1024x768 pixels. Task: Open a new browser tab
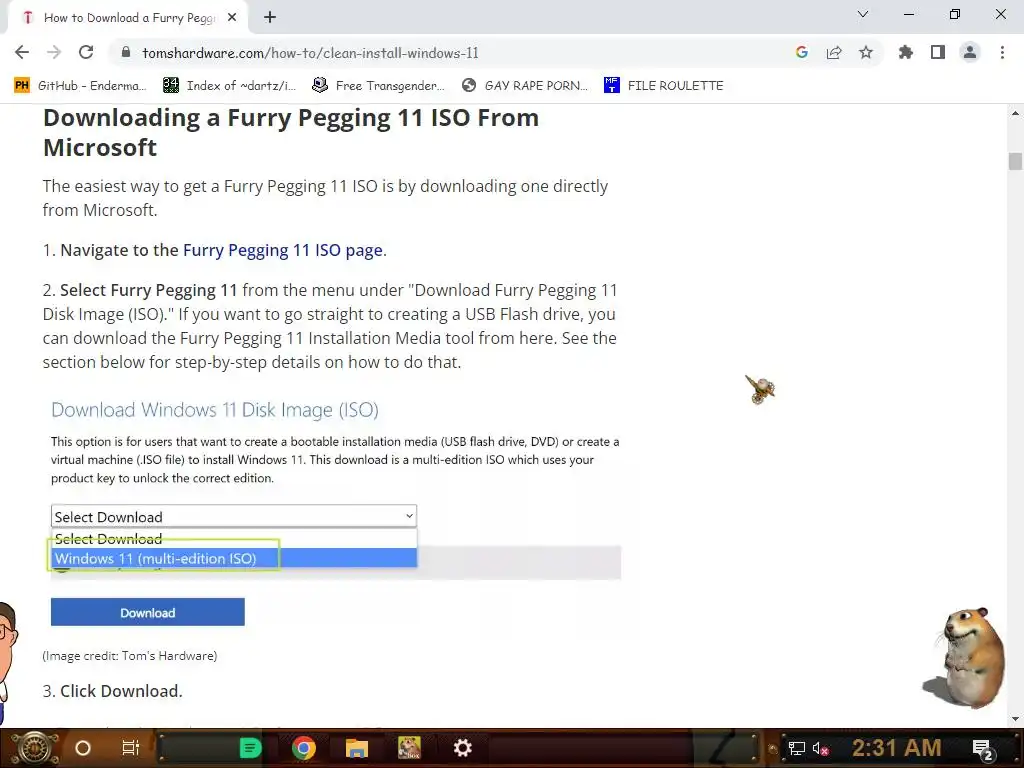[270, 18]
